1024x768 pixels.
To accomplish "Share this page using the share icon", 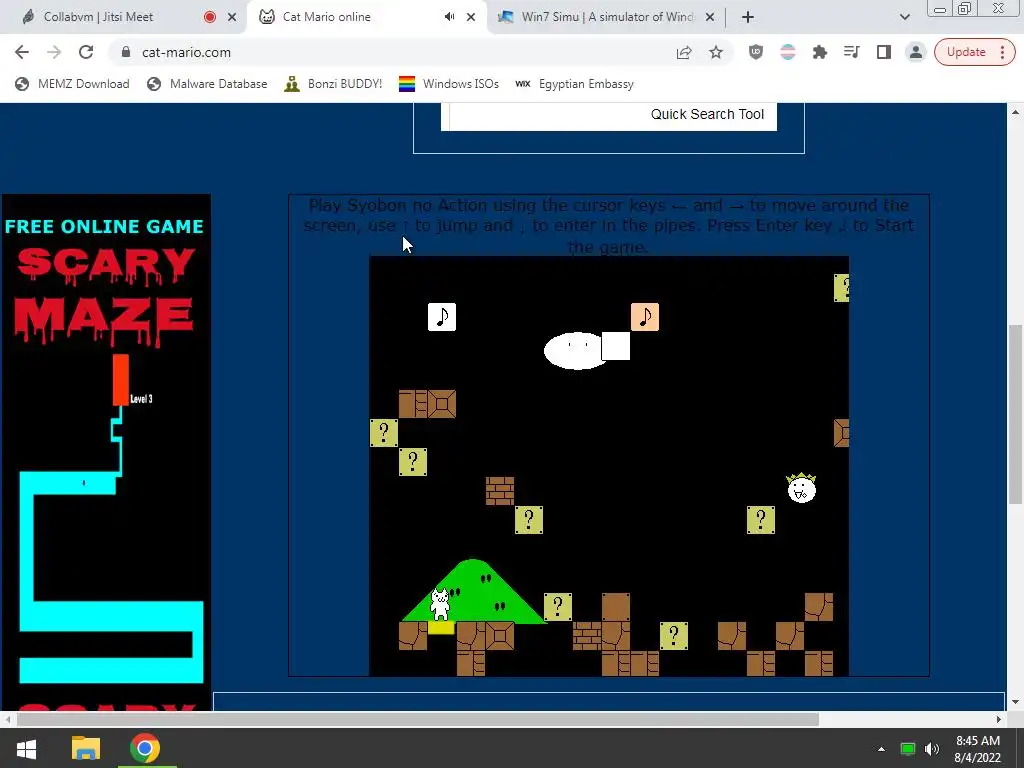I will click(x=684, y=52).
